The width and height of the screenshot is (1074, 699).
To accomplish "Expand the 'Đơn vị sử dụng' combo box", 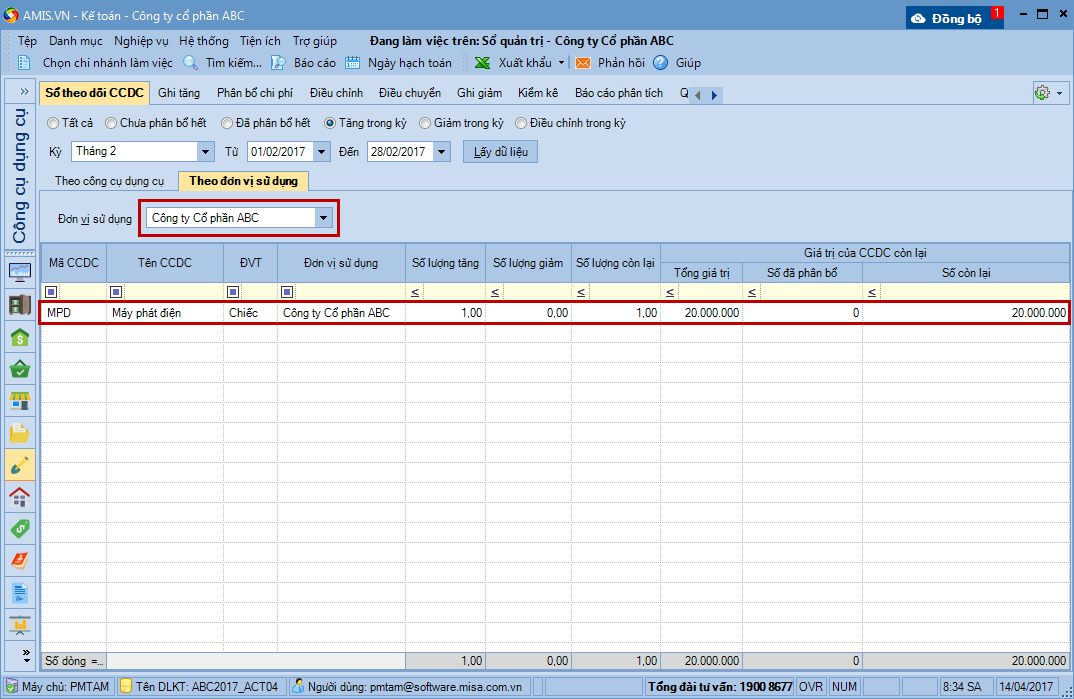I will pos(323,218).
